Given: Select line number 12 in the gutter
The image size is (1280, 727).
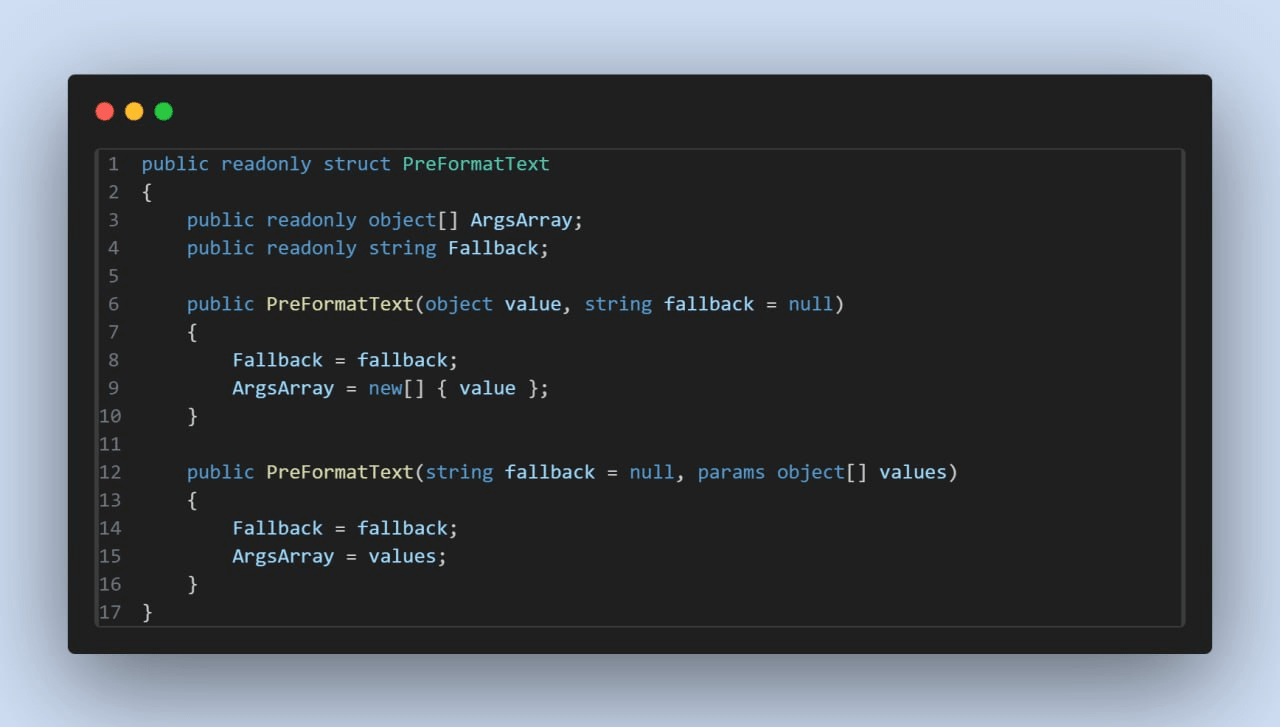Looking at the screenshot, I should (x=110, y=472).
